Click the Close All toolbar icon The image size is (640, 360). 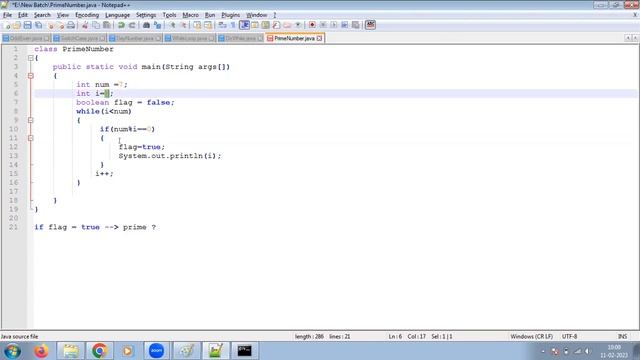(61, 25)
